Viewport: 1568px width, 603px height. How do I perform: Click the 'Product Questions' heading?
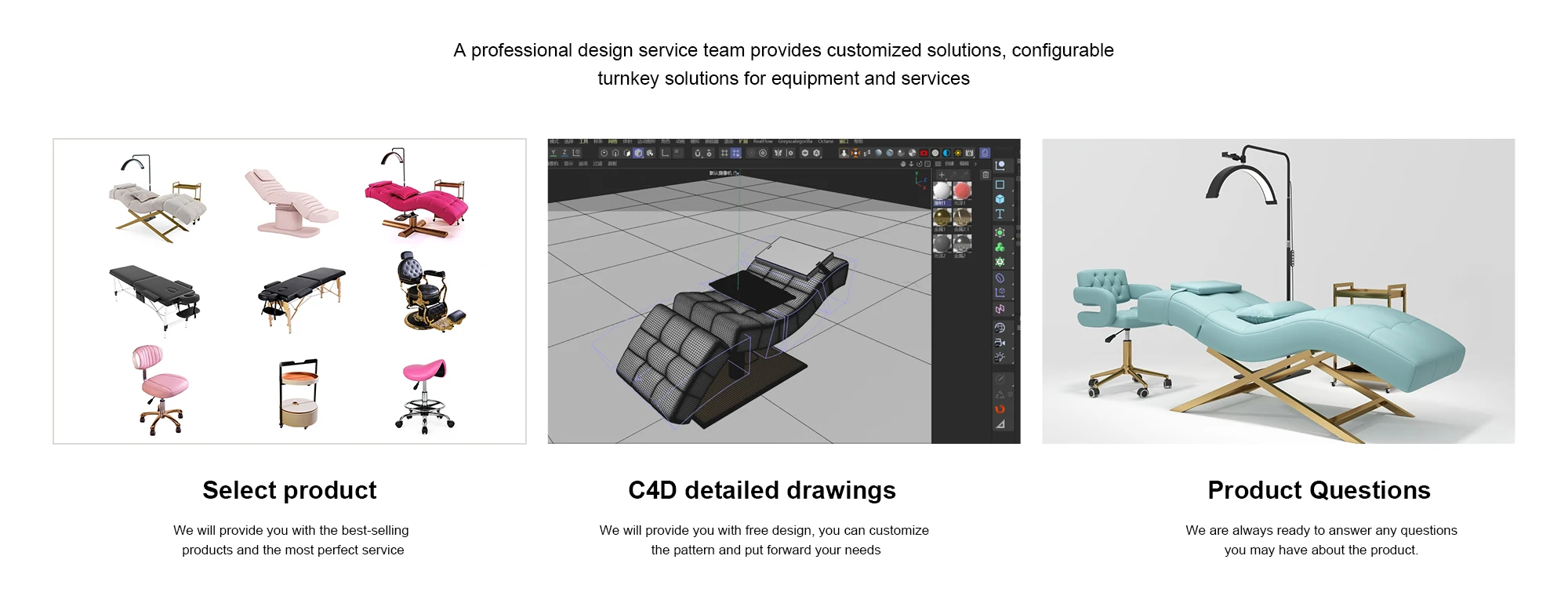(1319, 490)
